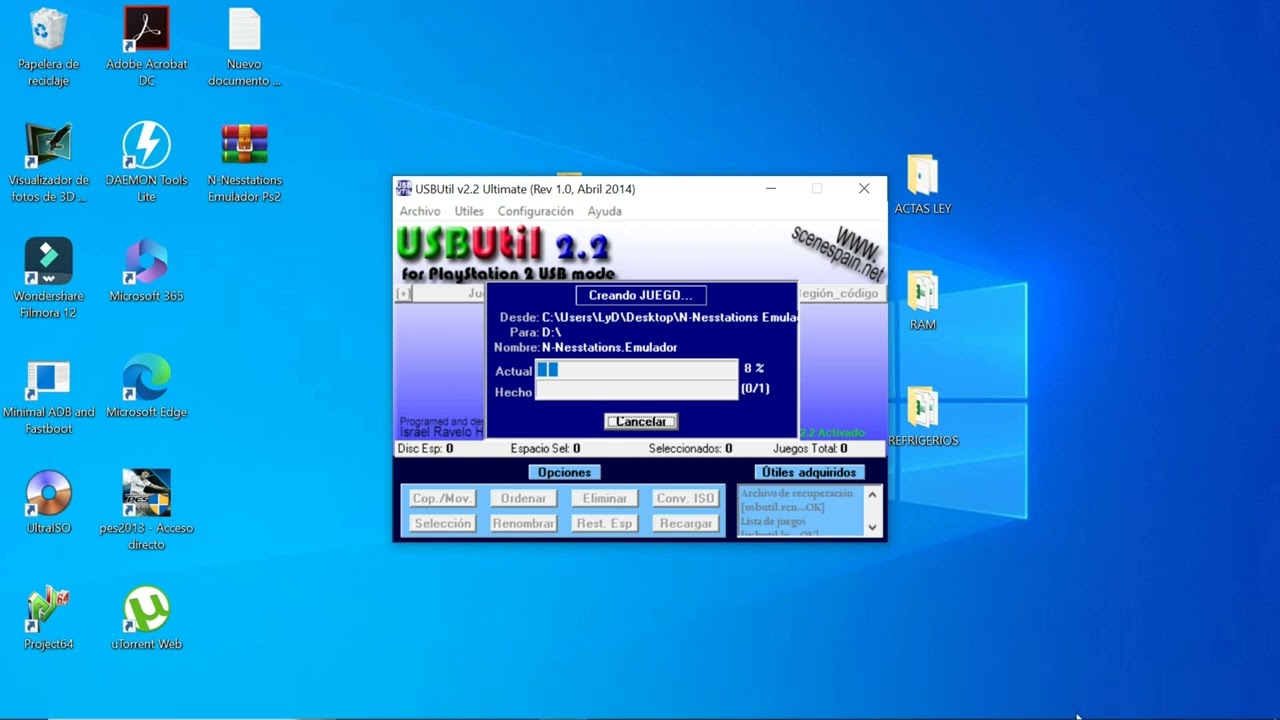Click the Eliminar button
The width and height of the screenshot is (1280, 720).
pyautogui.click(x=604, y=498)
